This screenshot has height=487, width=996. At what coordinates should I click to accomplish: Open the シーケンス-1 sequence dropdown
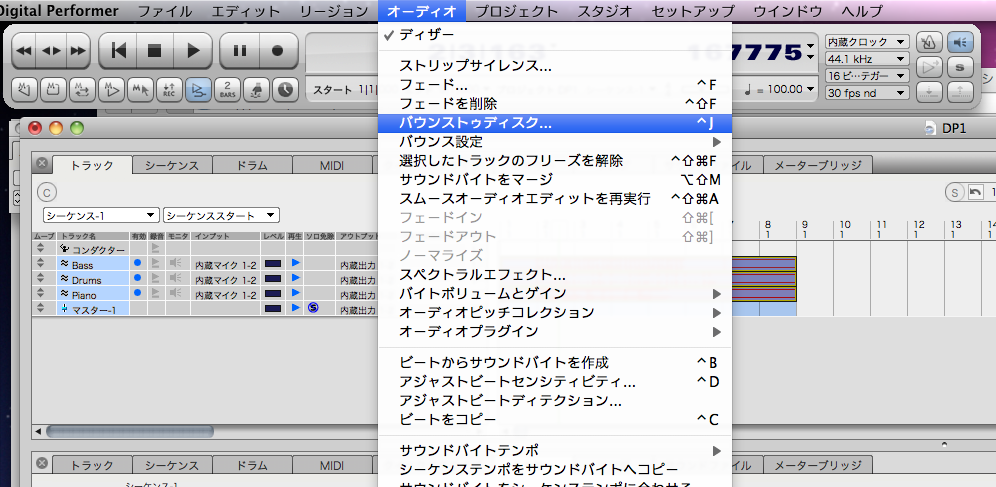pos(101,215)
